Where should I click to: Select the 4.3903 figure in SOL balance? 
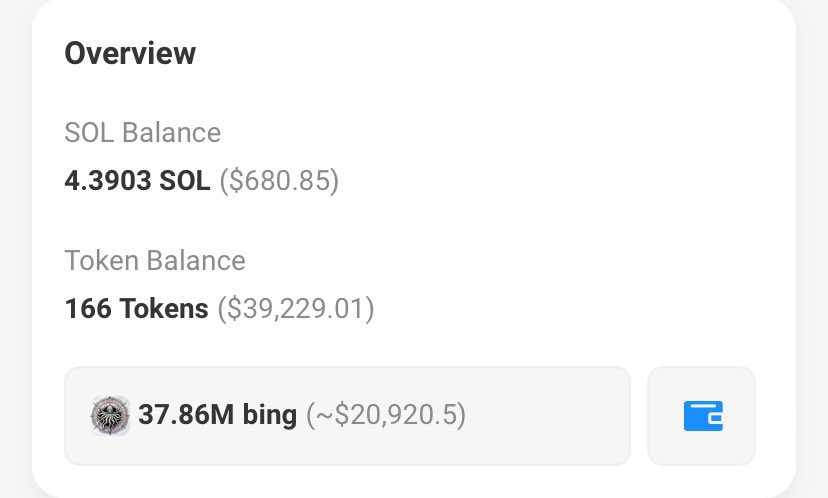coord(108,181)
